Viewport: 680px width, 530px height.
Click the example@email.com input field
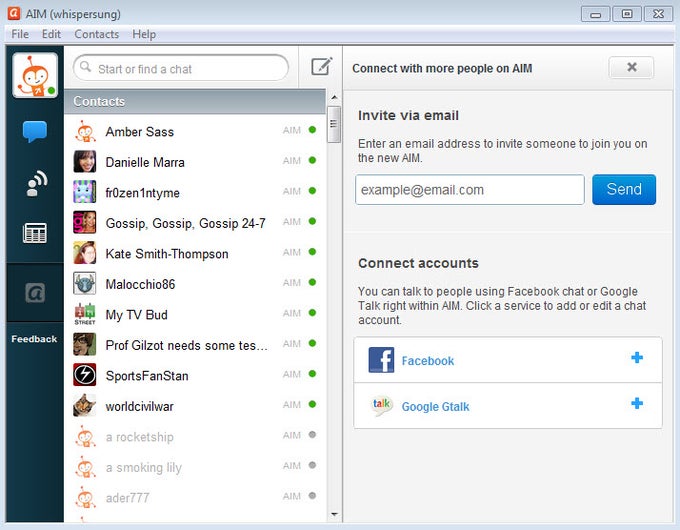[x=470, y=190]
